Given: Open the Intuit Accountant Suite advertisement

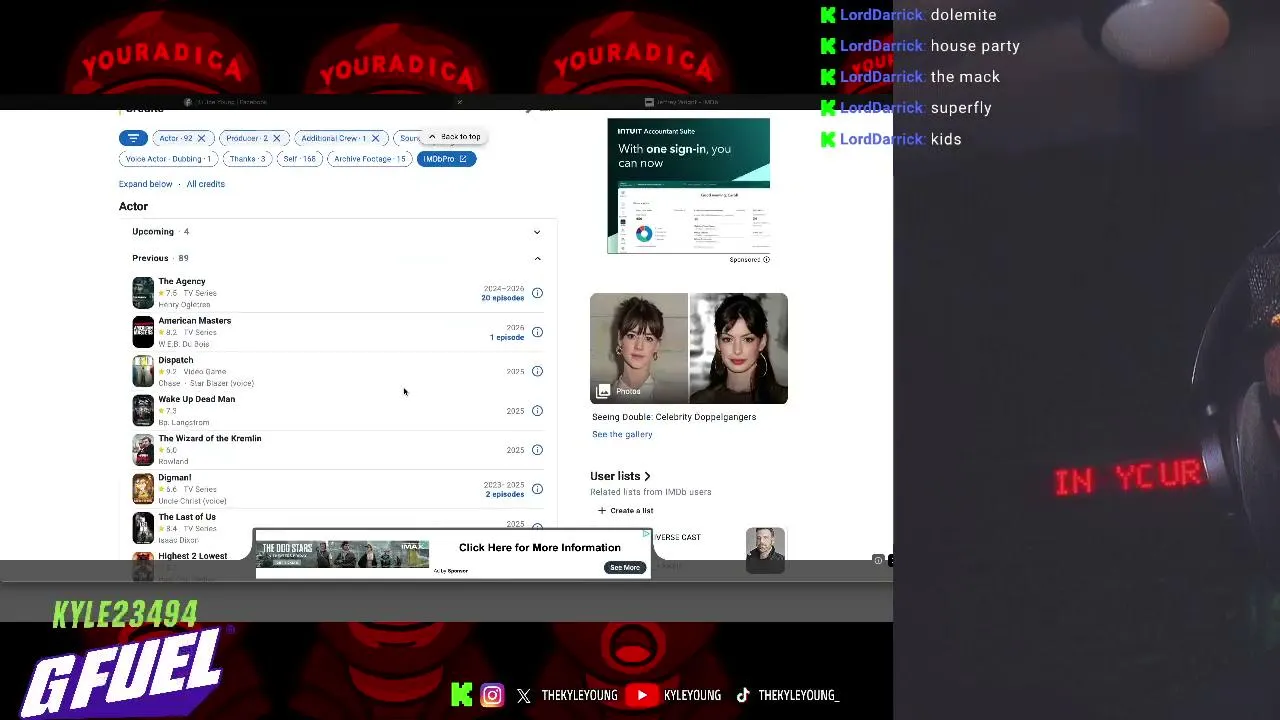Looking at the screenshot, I should pos(688,186).
